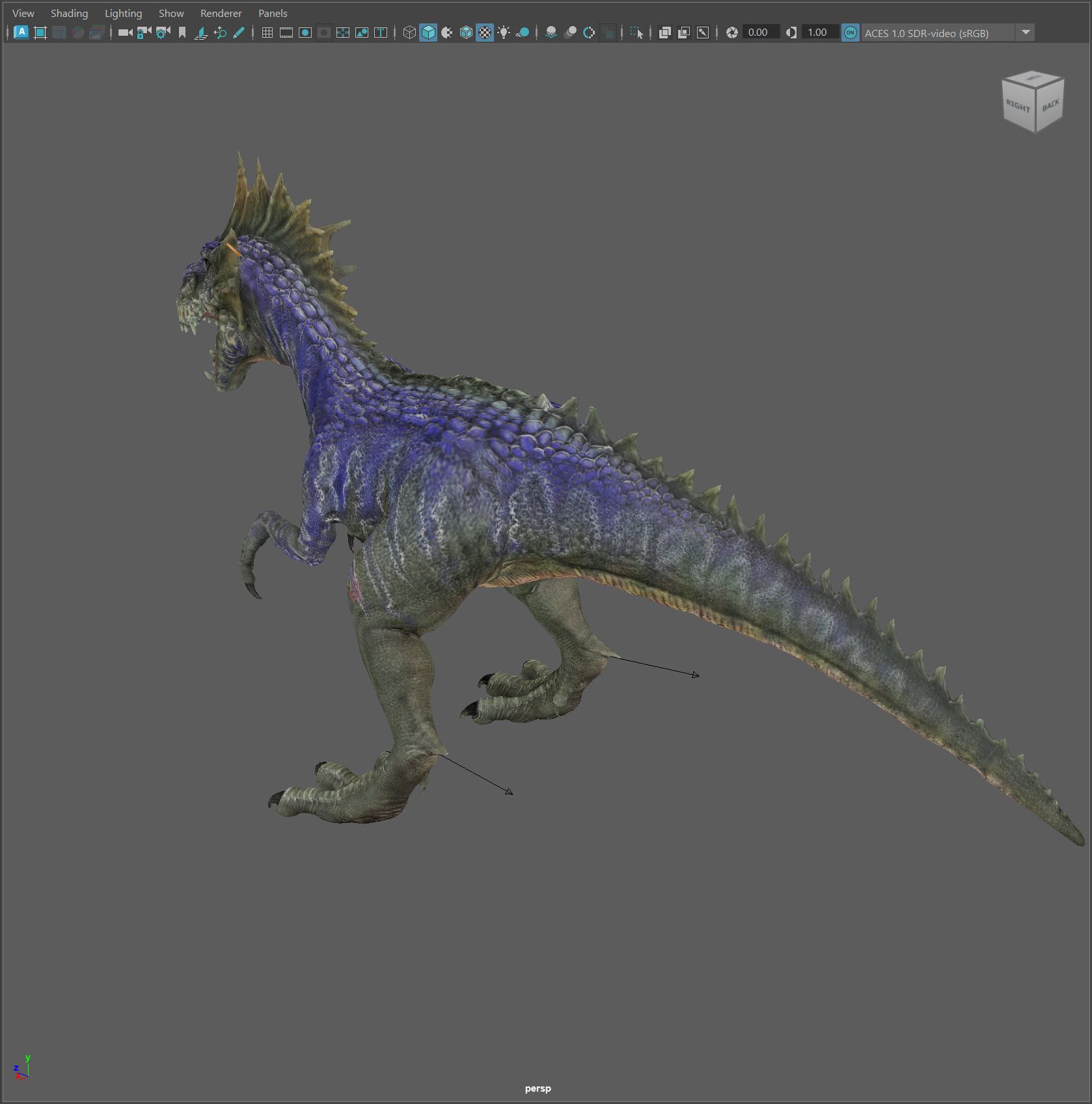Viewport: 1092px width, 1104px height.
Task: Toggle Screen Space Ambient Occlusion icon
Action: point(551,33)
